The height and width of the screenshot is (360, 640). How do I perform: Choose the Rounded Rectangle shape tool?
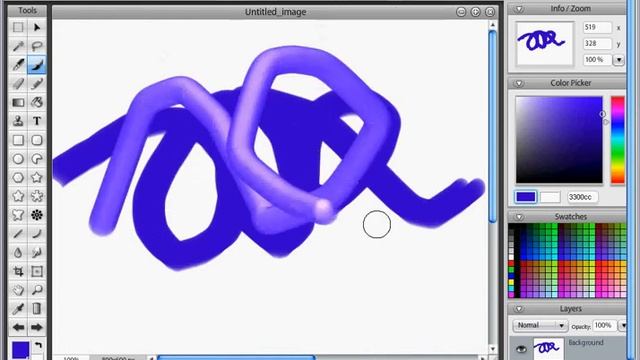pyautogui.click(x=37, y=140)
